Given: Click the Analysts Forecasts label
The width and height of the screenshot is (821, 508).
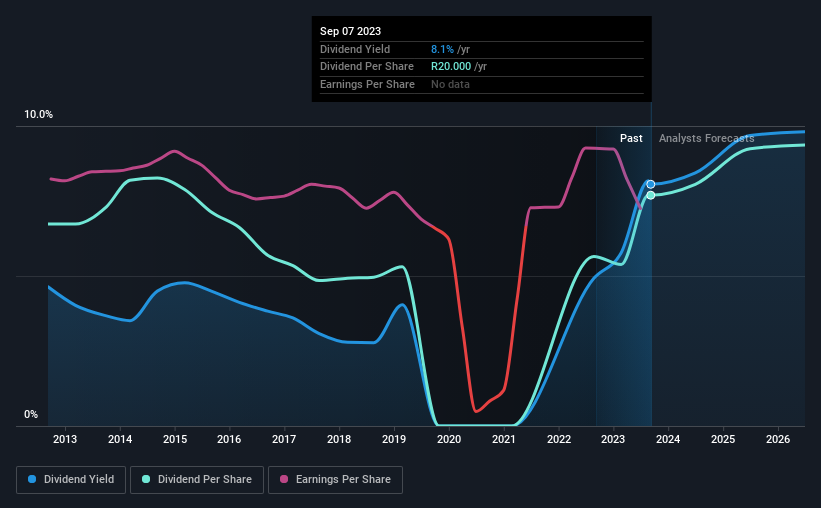Looking at the screenshot, I should click(706, 138).
